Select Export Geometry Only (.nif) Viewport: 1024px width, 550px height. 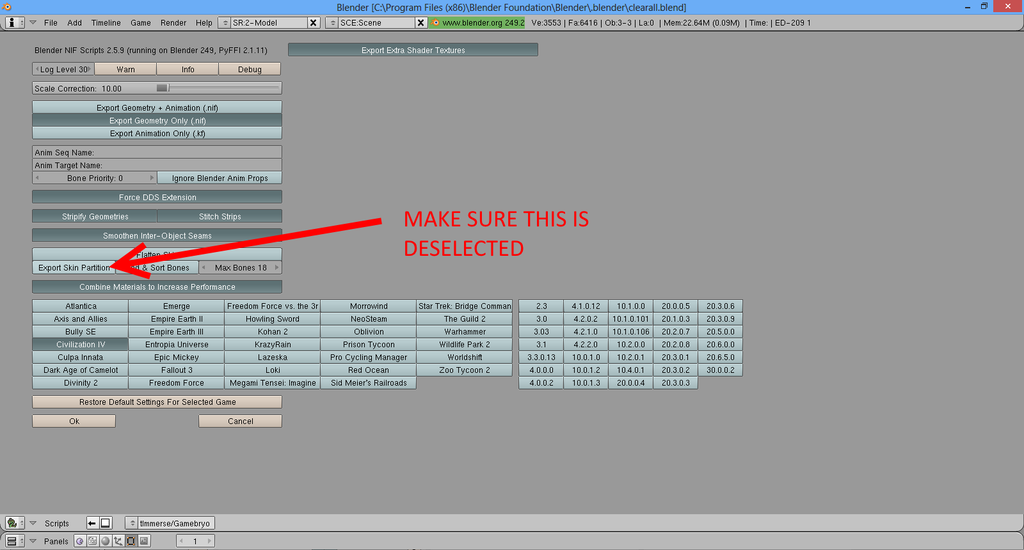(x=157, y=121)
